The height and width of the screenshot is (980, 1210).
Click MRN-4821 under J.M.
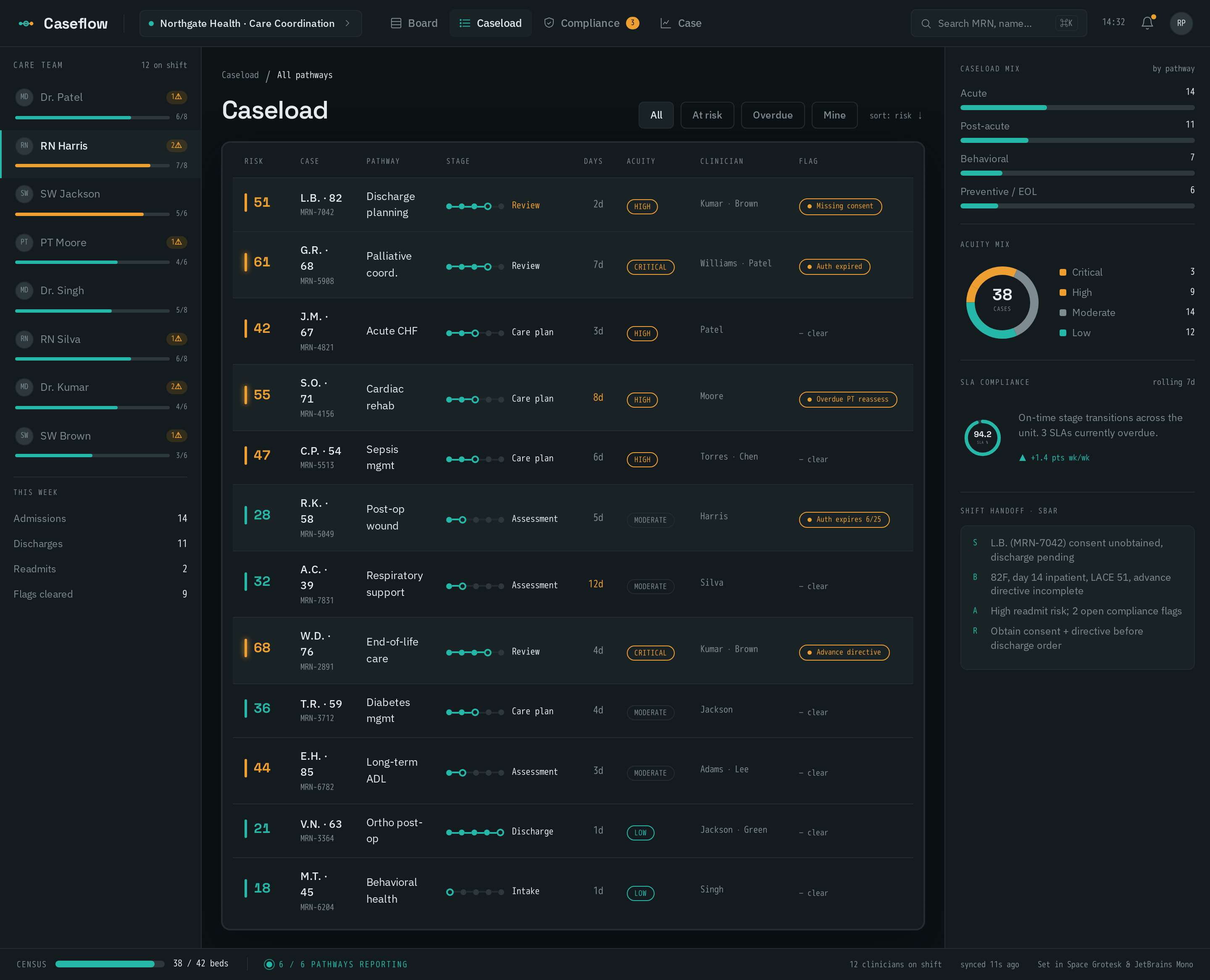pos(317,348)
